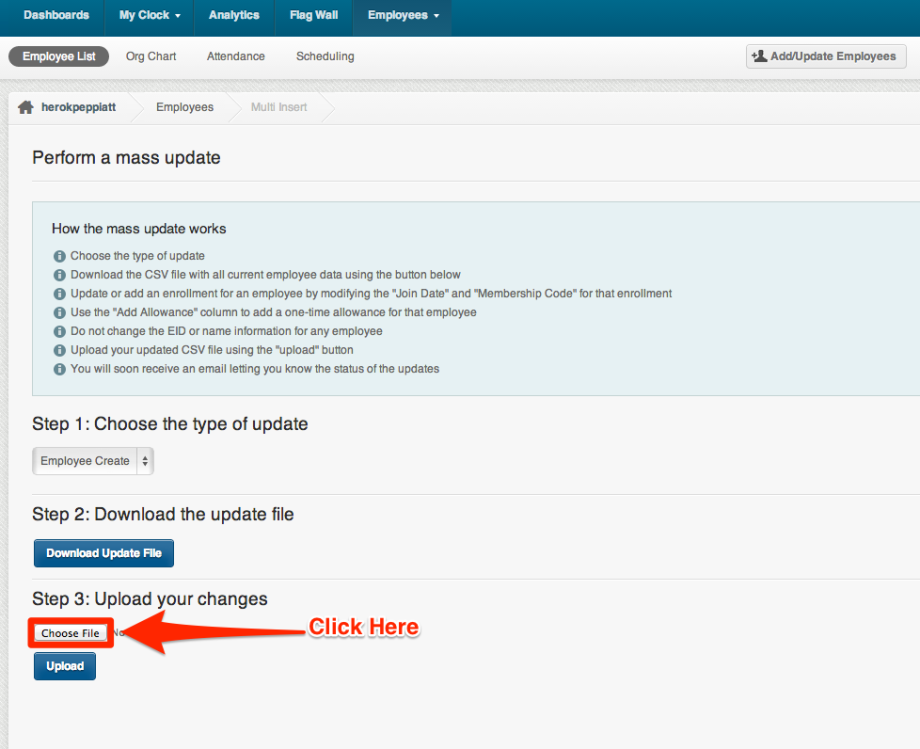
Task: Switch to the Attendance tab
Action: (235, 56)
